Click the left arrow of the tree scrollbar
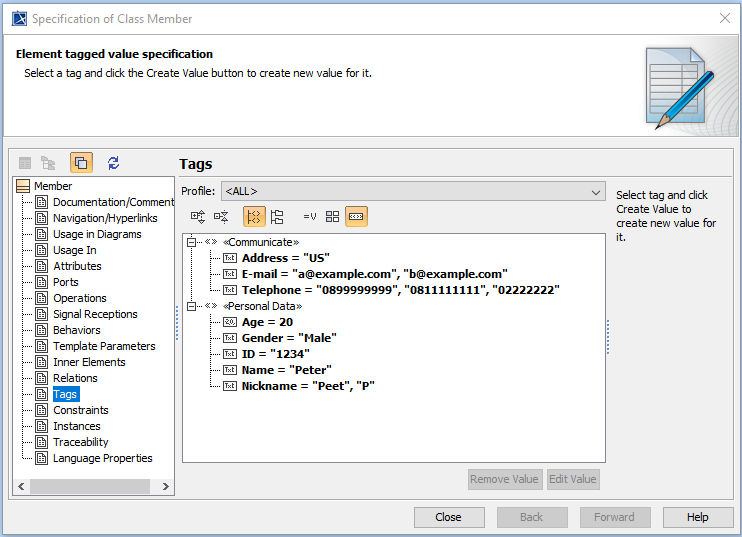 (21, 486)
